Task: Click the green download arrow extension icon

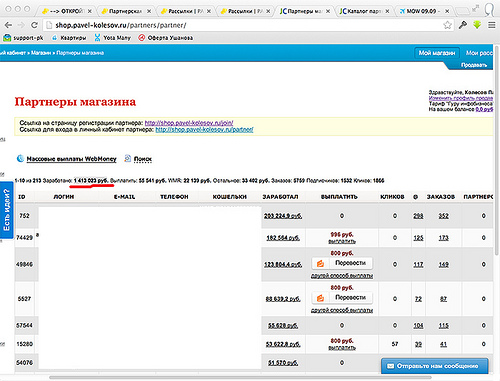Action: tap(477, 25)
